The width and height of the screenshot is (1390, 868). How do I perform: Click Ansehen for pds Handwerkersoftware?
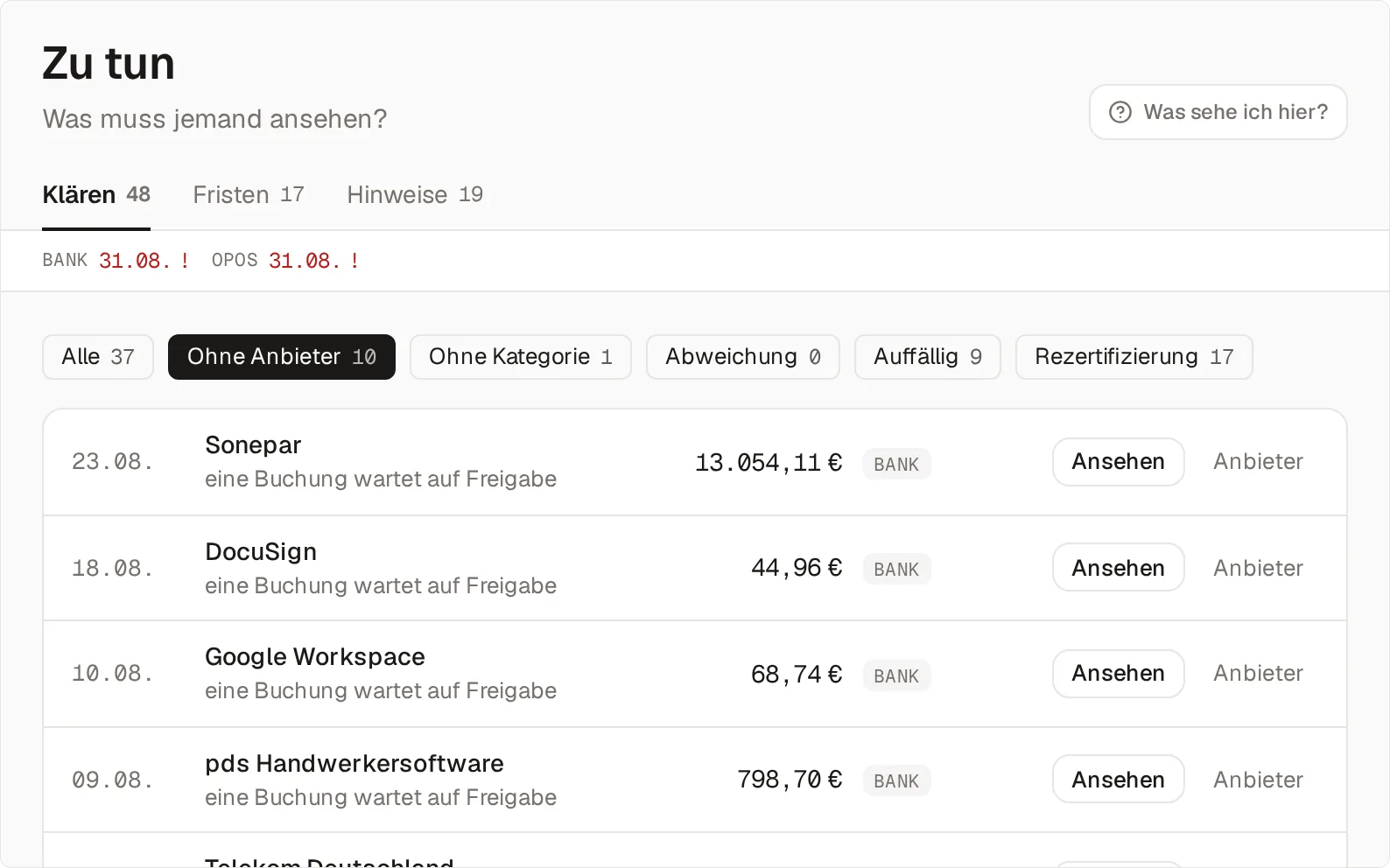pos(1119,780)
